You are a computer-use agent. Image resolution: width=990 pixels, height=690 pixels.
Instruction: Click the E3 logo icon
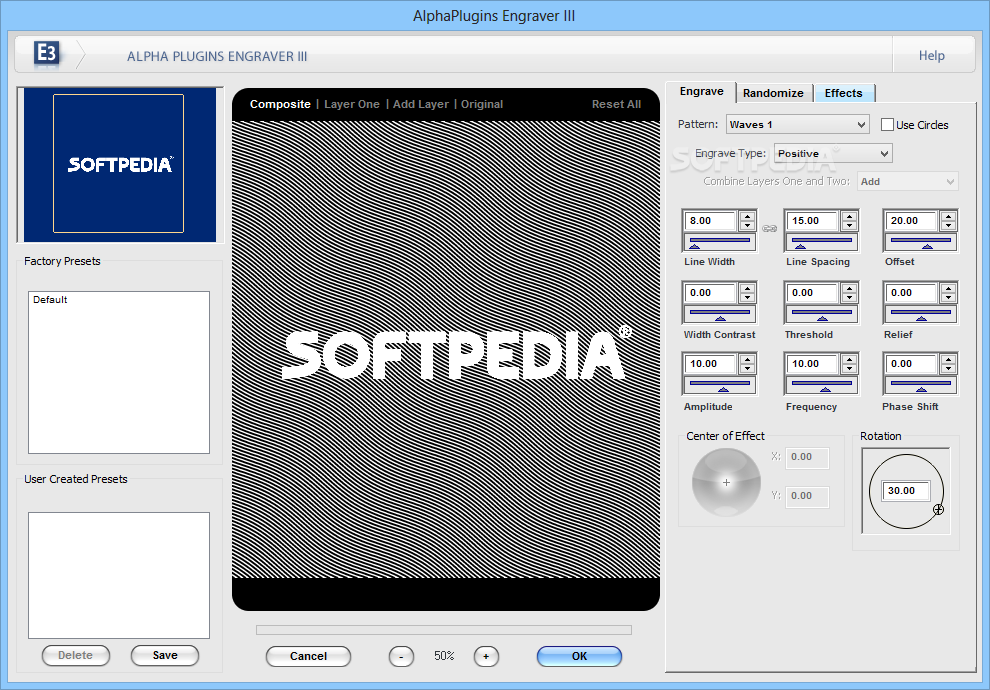click(47, 54)
